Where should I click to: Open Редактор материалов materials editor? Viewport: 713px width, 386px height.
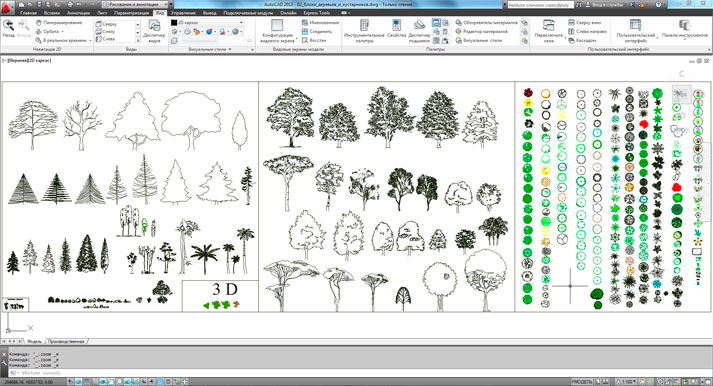pos(482,31)
